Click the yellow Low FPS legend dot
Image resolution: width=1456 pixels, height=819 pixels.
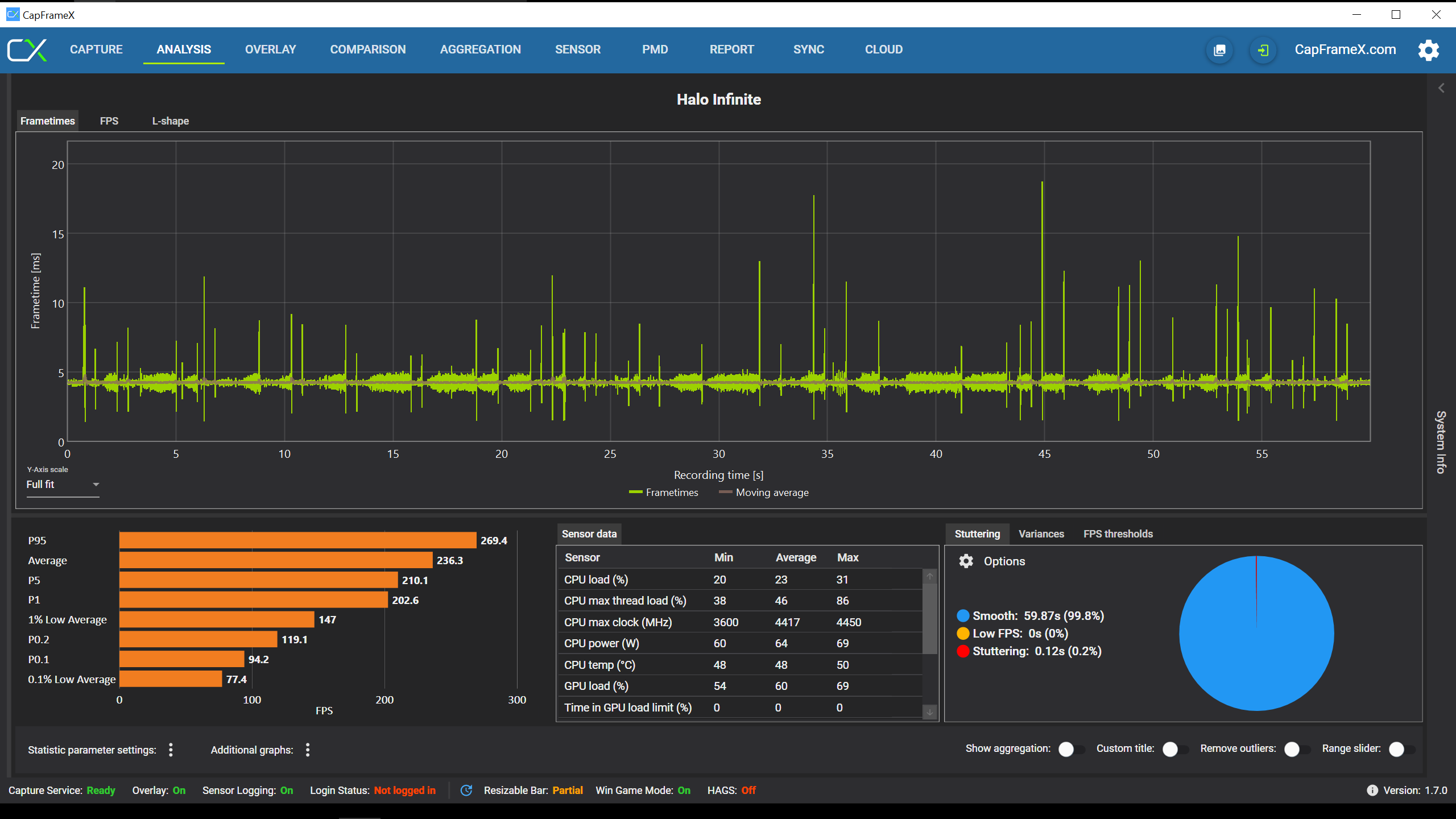pyautogui.click(x=963, y=633)
